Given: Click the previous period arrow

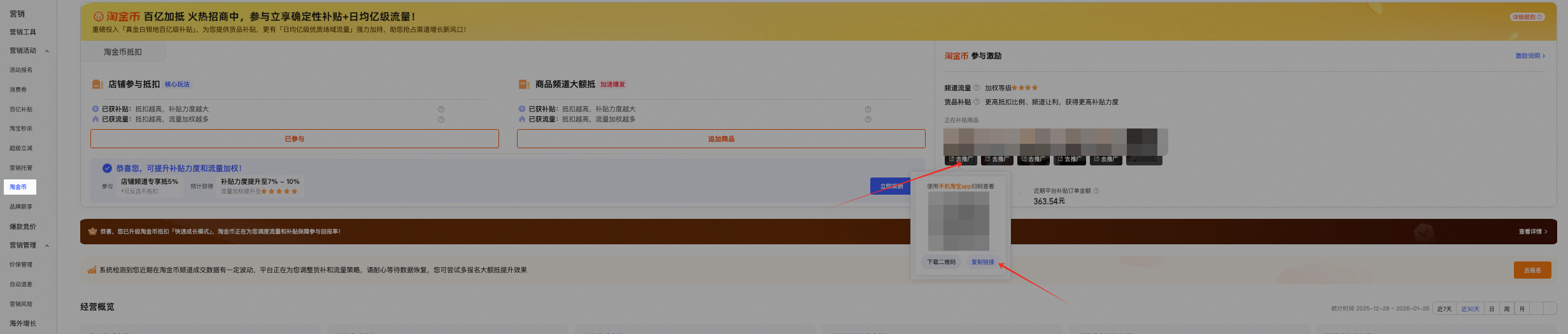Looking at the screenshot, I should coord(1537,309).
